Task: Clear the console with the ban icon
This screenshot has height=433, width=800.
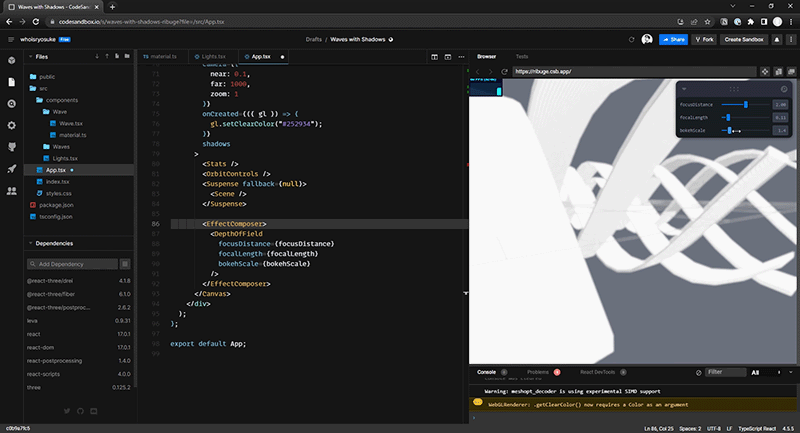Action: pyautogui.click(x=698, y=372)
